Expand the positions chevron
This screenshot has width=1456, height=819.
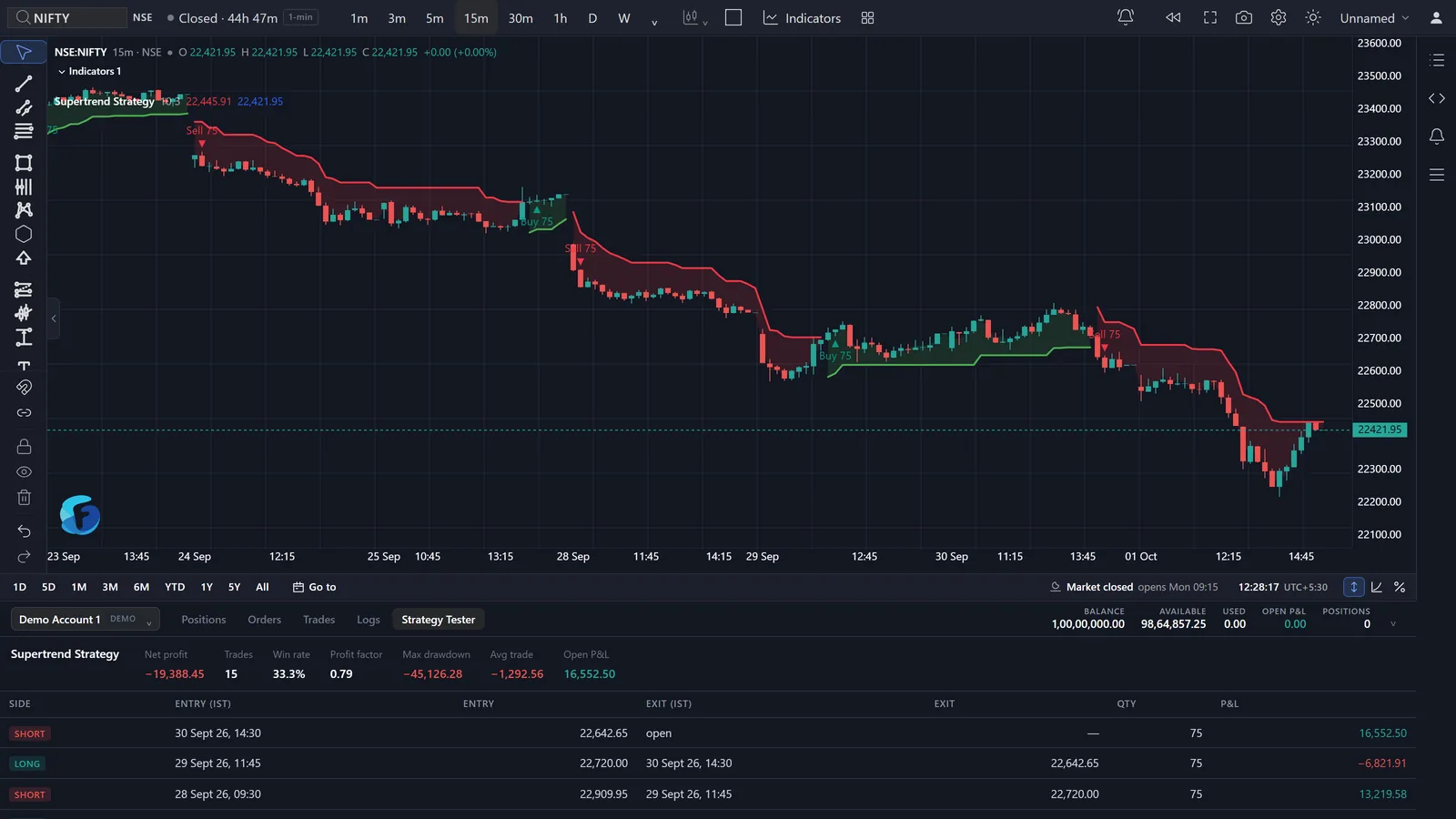[x=1392, y=624]
